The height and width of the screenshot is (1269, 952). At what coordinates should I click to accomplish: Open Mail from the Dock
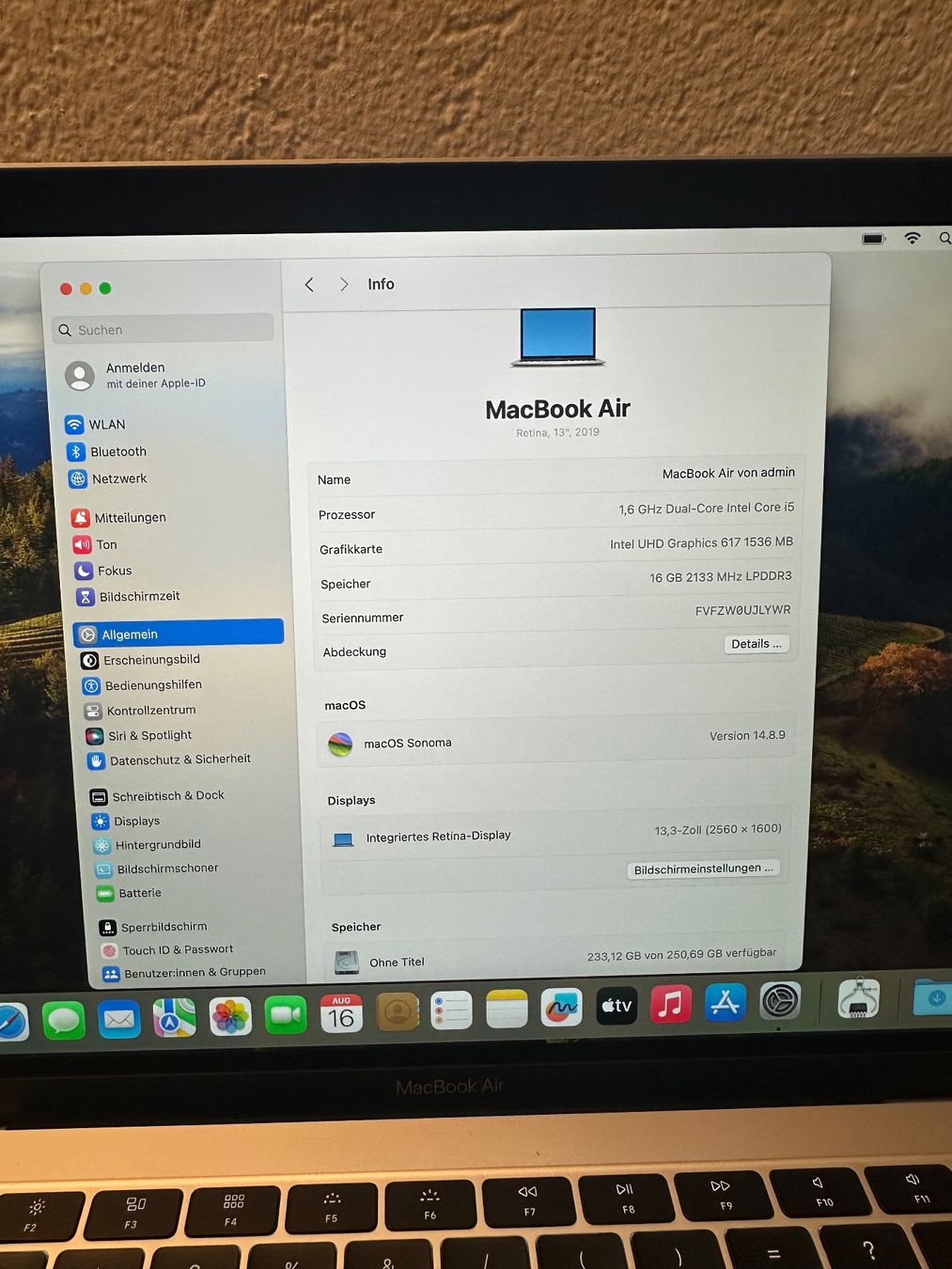[119, 1019]
